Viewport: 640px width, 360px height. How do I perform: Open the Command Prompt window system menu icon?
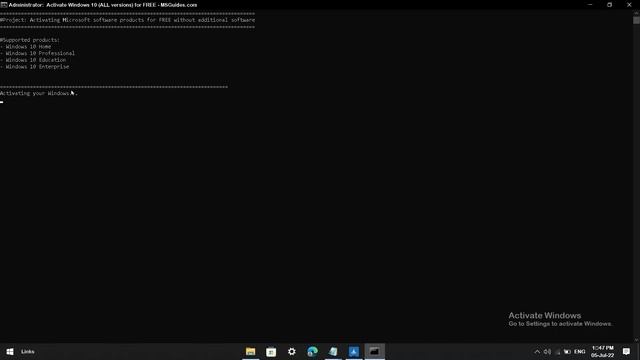(x=4, y=5)
